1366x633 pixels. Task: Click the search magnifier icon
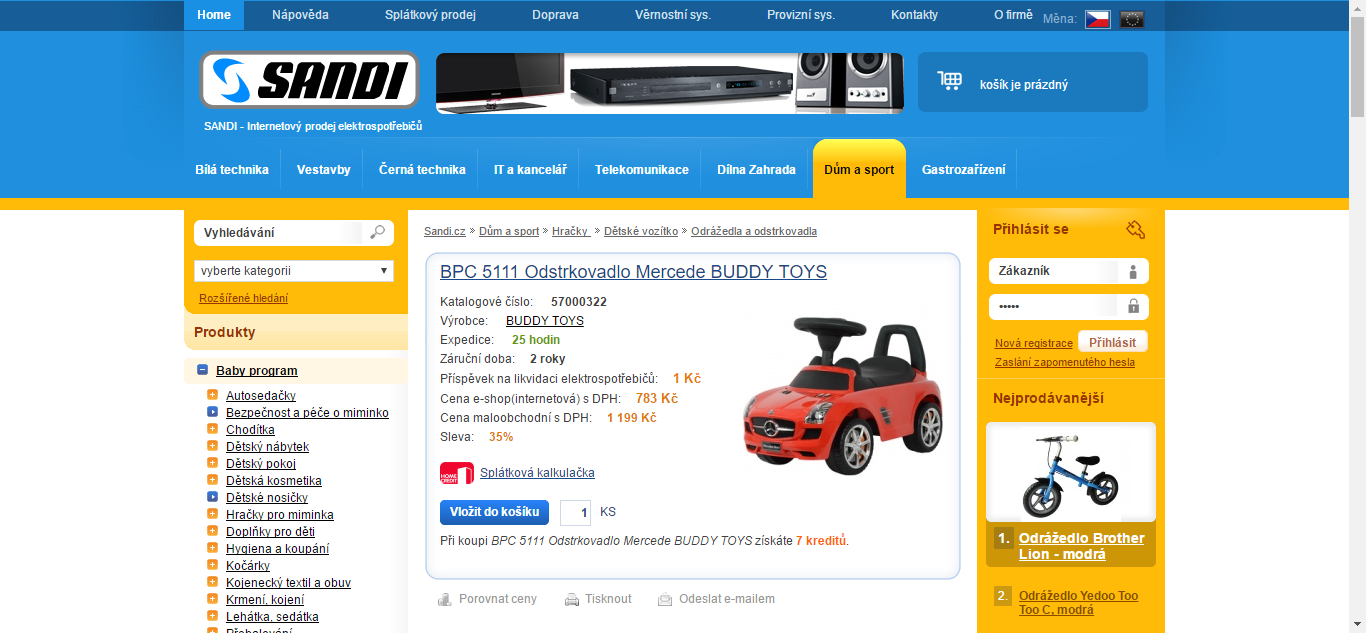coord(377,232)
